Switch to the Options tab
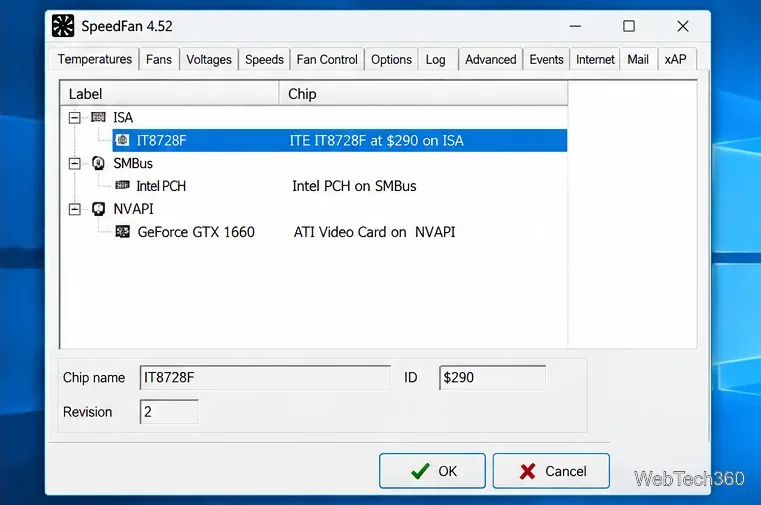Screen dimensions: 761x505 pos(391,60)
